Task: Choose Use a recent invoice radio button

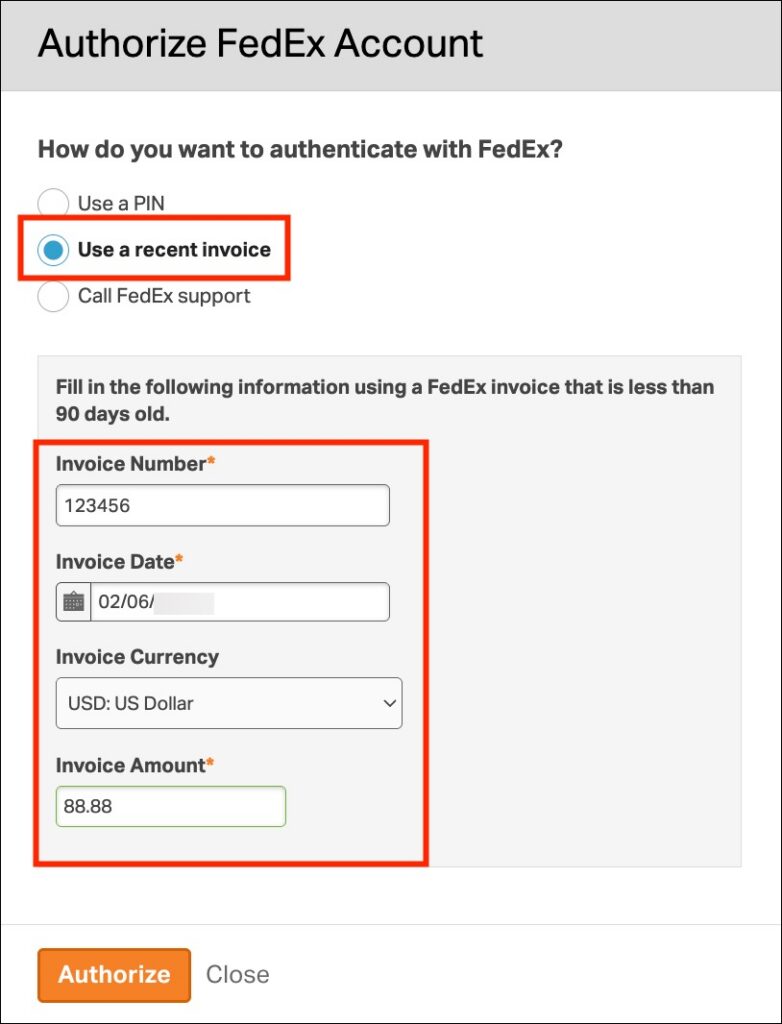Action: pyautogui.click(x=53, y=249)
